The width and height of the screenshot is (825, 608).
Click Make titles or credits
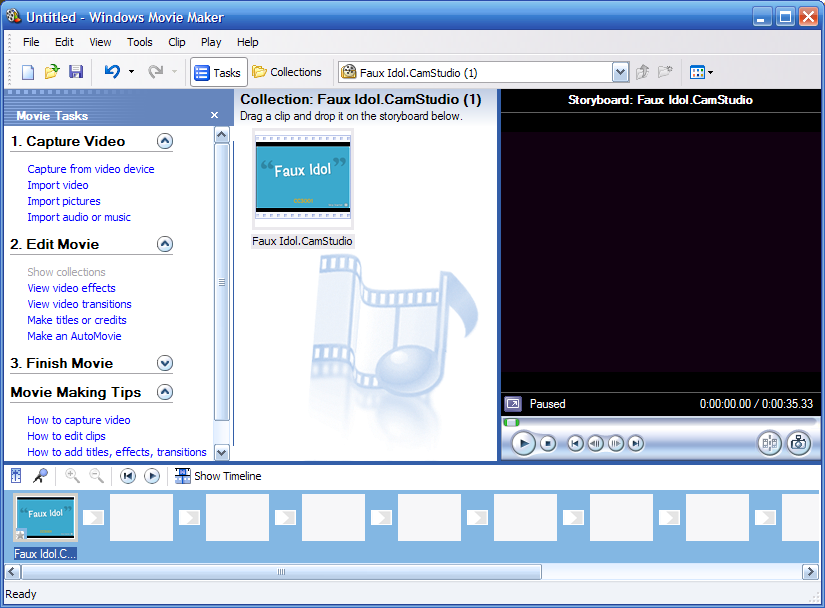click(77, 320)
